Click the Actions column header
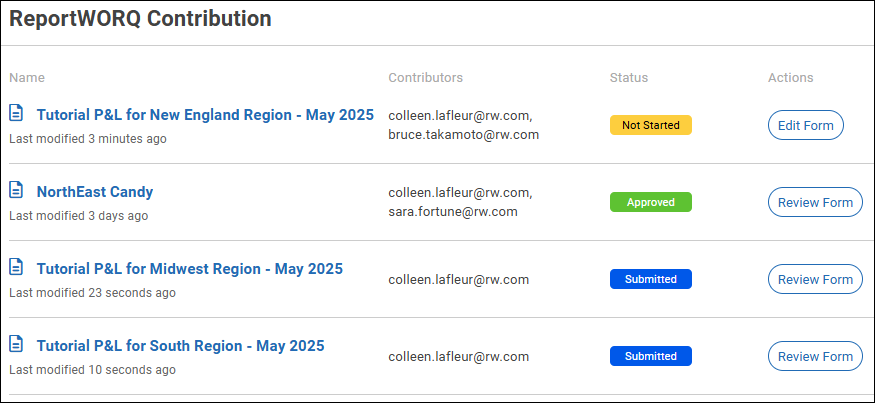The image size is (875, 403). (x=790, y=78)
